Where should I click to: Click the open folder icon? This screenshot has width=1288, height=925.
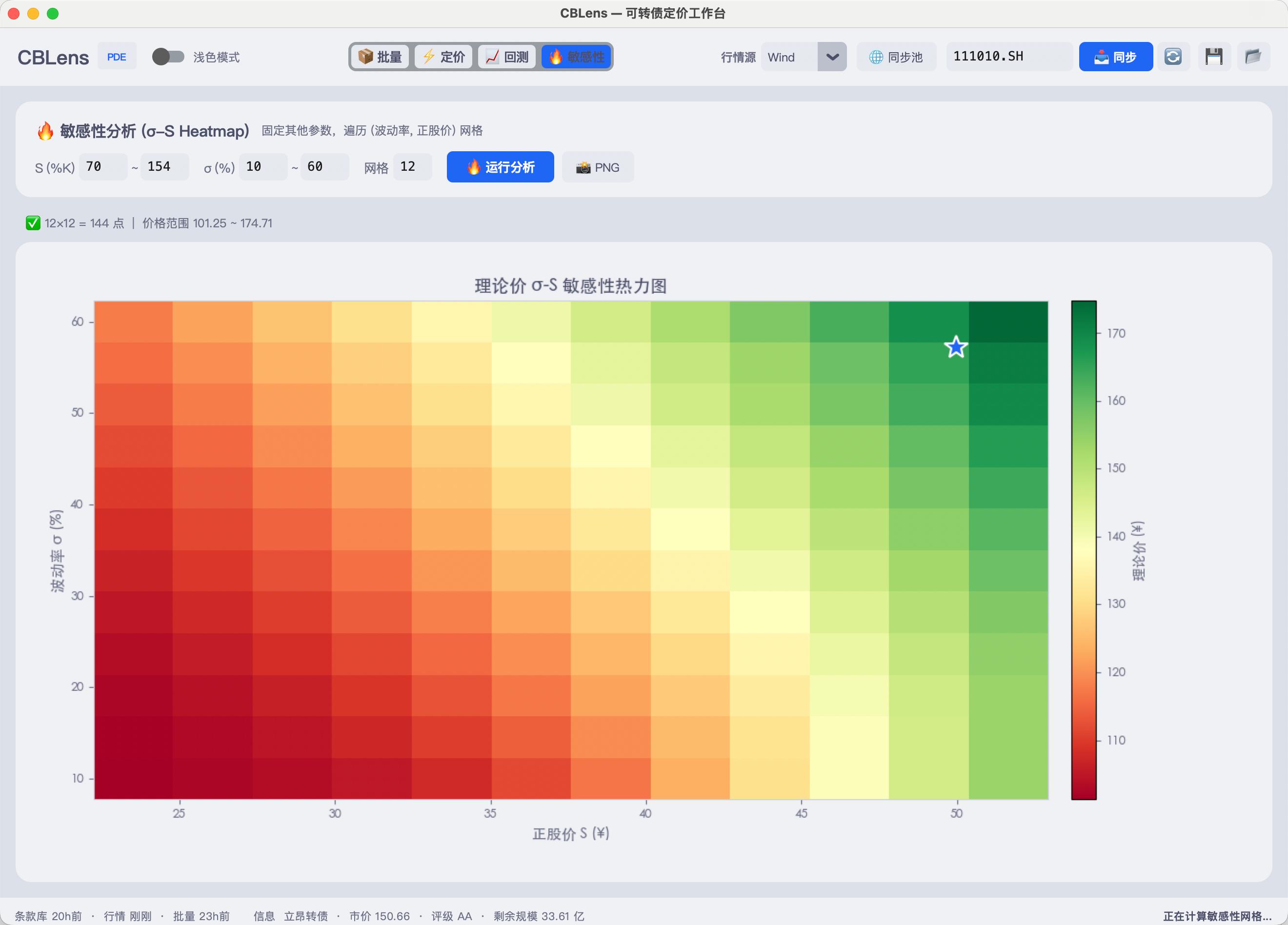coord(1253,57)
